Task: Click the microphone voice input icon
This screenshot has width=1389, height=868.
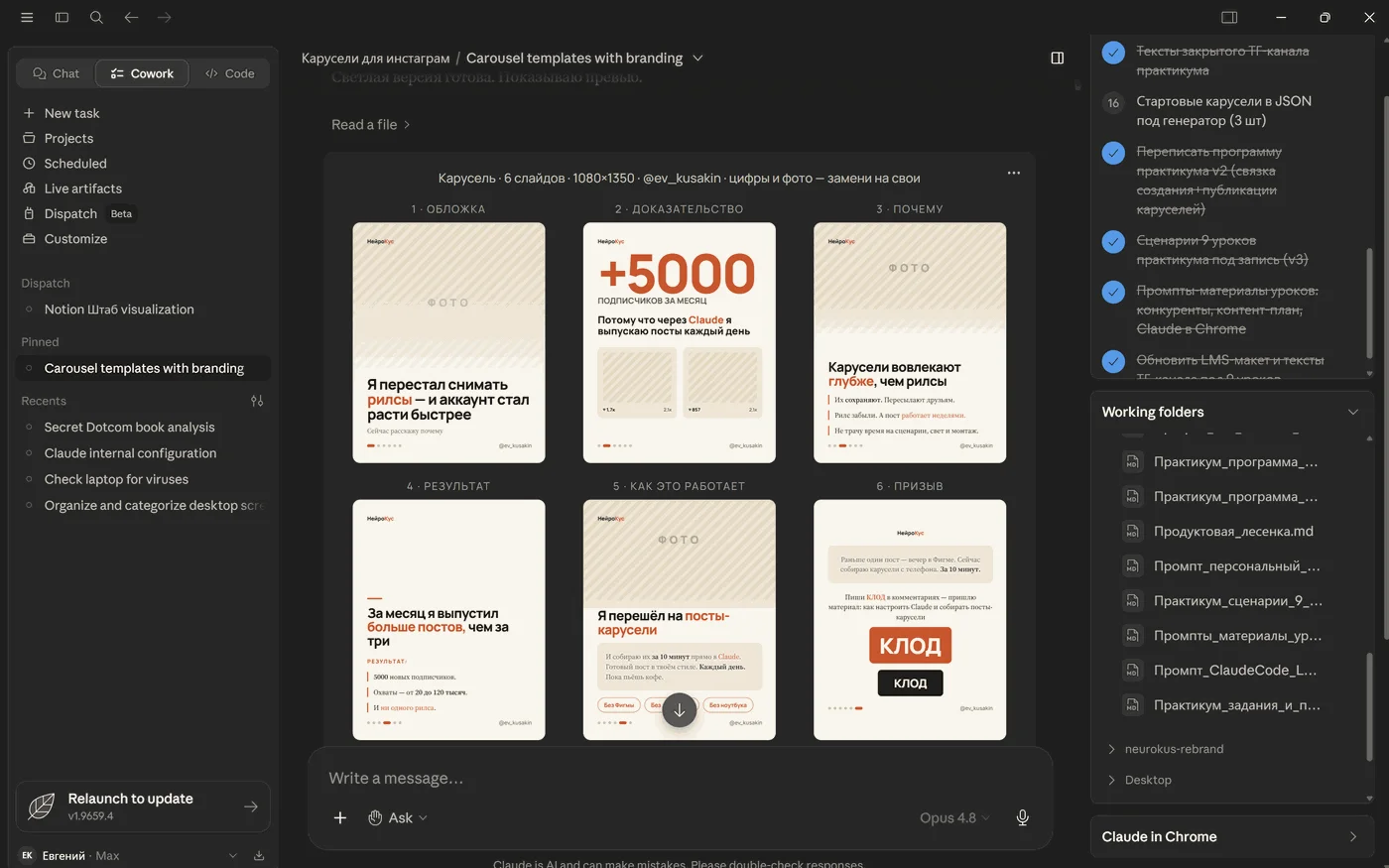Action: tap(1023, 817)
